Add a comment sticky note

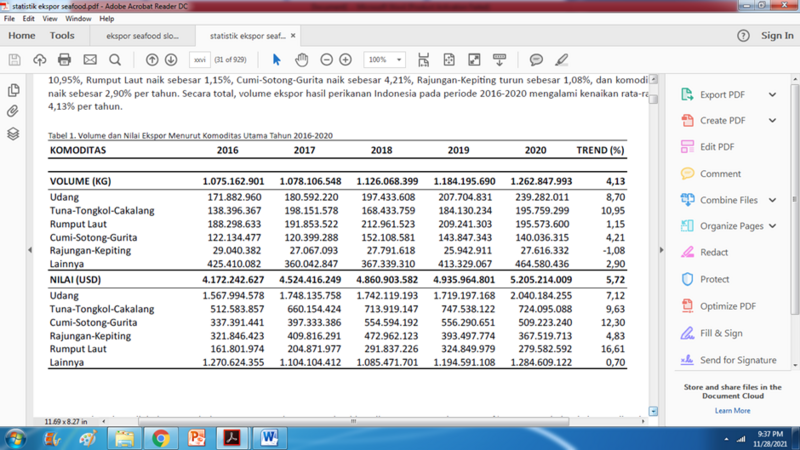536,60
